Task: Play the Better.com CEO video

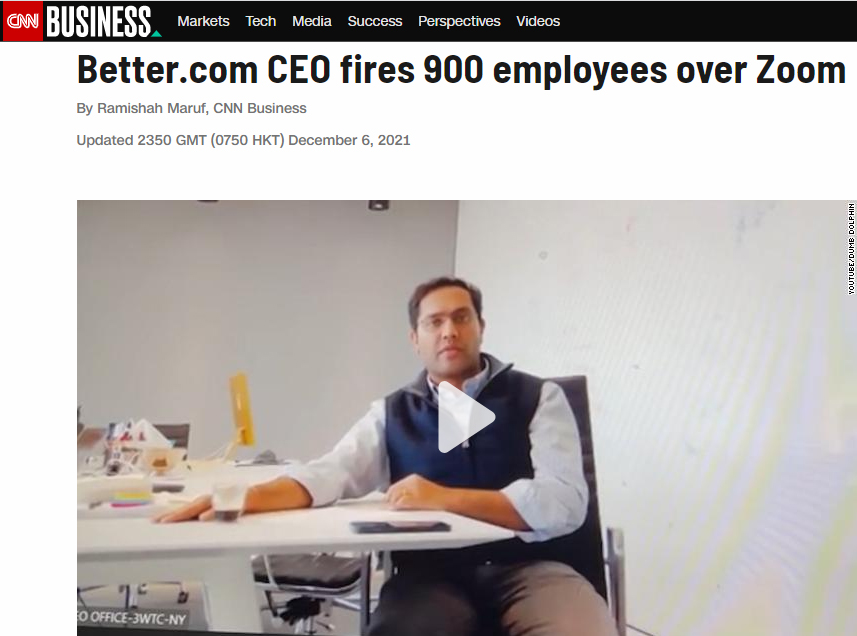Action: pyautogui.click(x=466, y=417)
